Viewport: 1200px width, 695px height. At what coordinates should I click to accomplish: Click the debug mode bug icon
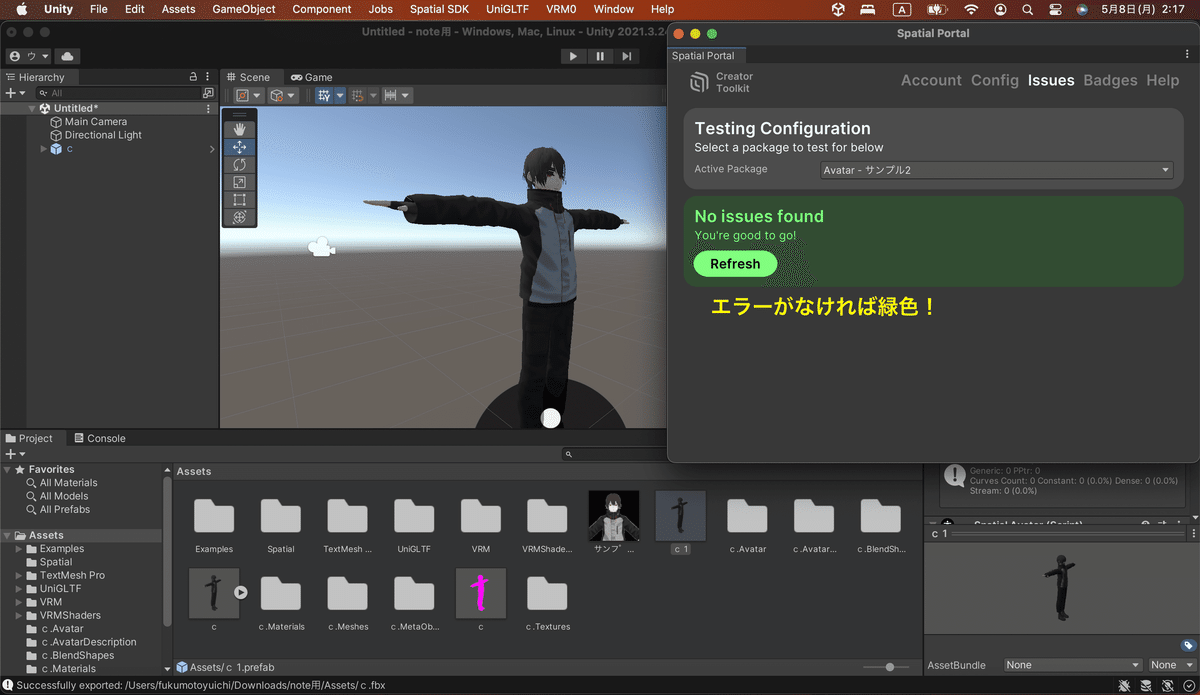tap(1126, 685)
